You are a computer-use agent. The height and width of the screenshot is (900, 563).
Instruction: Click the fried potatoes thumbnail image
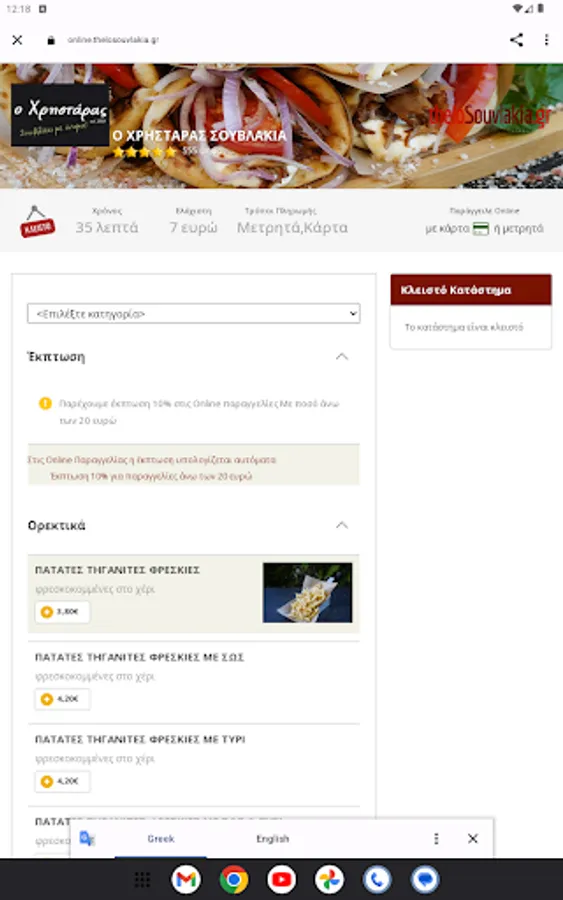tap(307, 592)
